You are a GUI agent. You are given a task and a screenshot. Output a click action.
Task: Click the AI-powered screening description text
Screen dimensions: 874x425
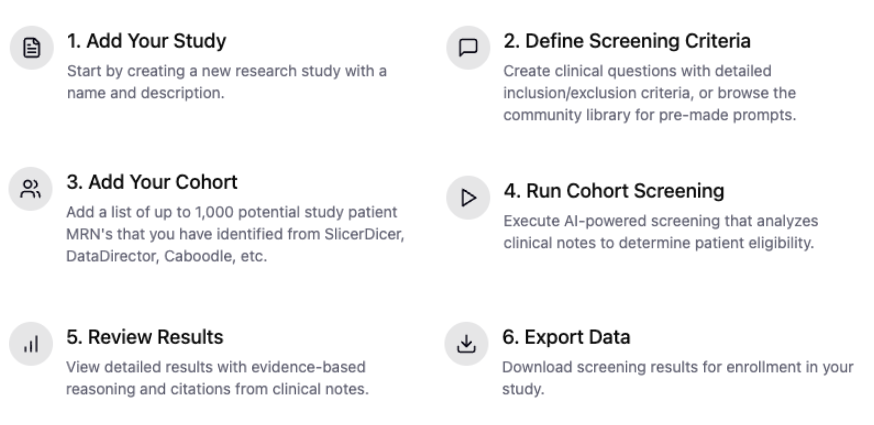click(x=661, y=232)
